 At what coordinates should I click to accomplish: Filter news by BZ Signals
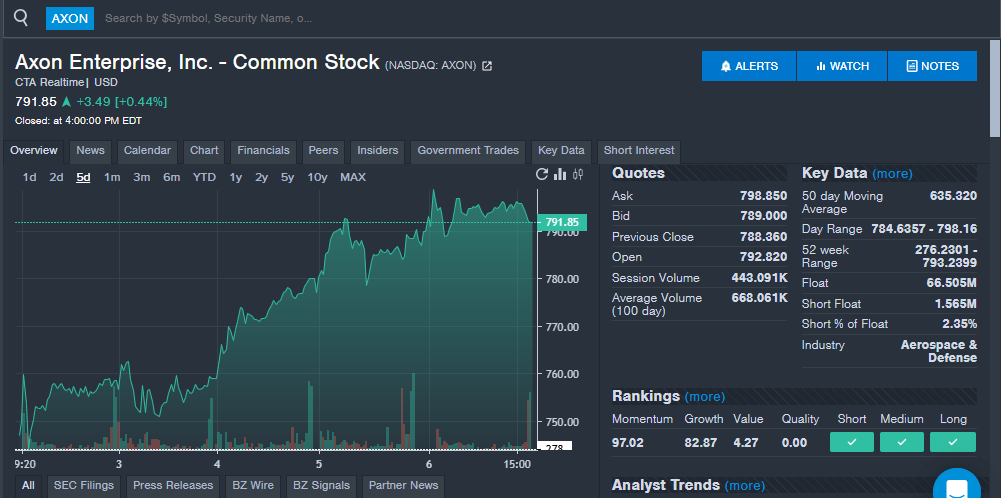(320, 486)
